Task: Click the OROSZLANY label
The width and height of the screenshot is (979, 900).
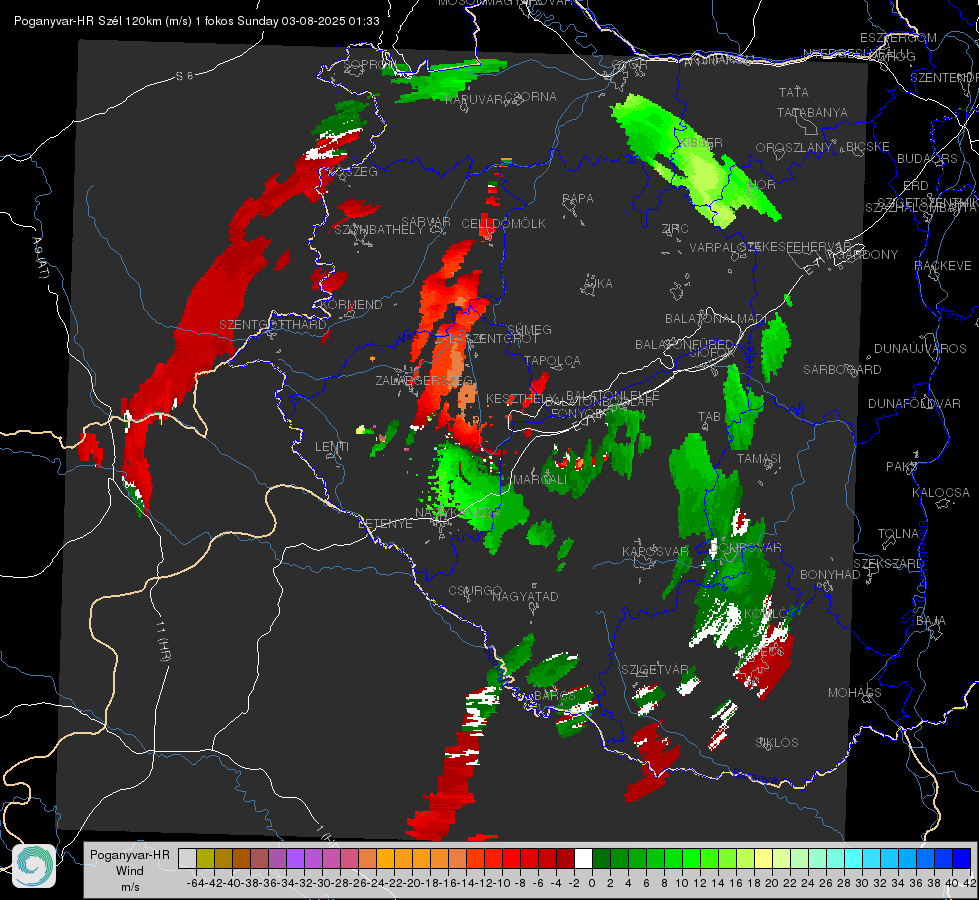Action: (x=794, y=148)
